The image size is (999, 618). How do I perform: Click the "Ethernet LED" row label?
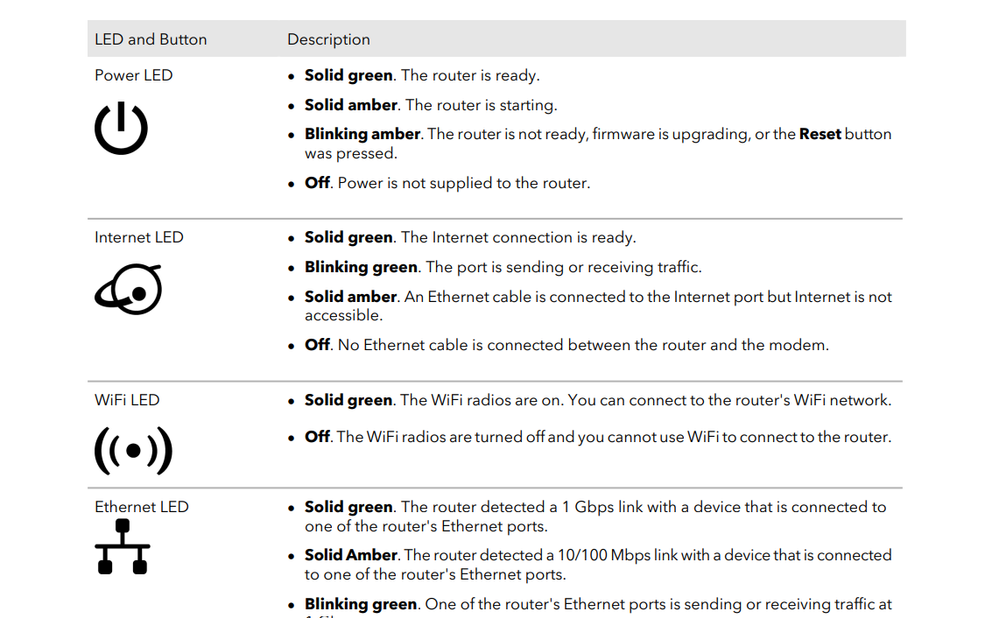click(x=141, y=507)
